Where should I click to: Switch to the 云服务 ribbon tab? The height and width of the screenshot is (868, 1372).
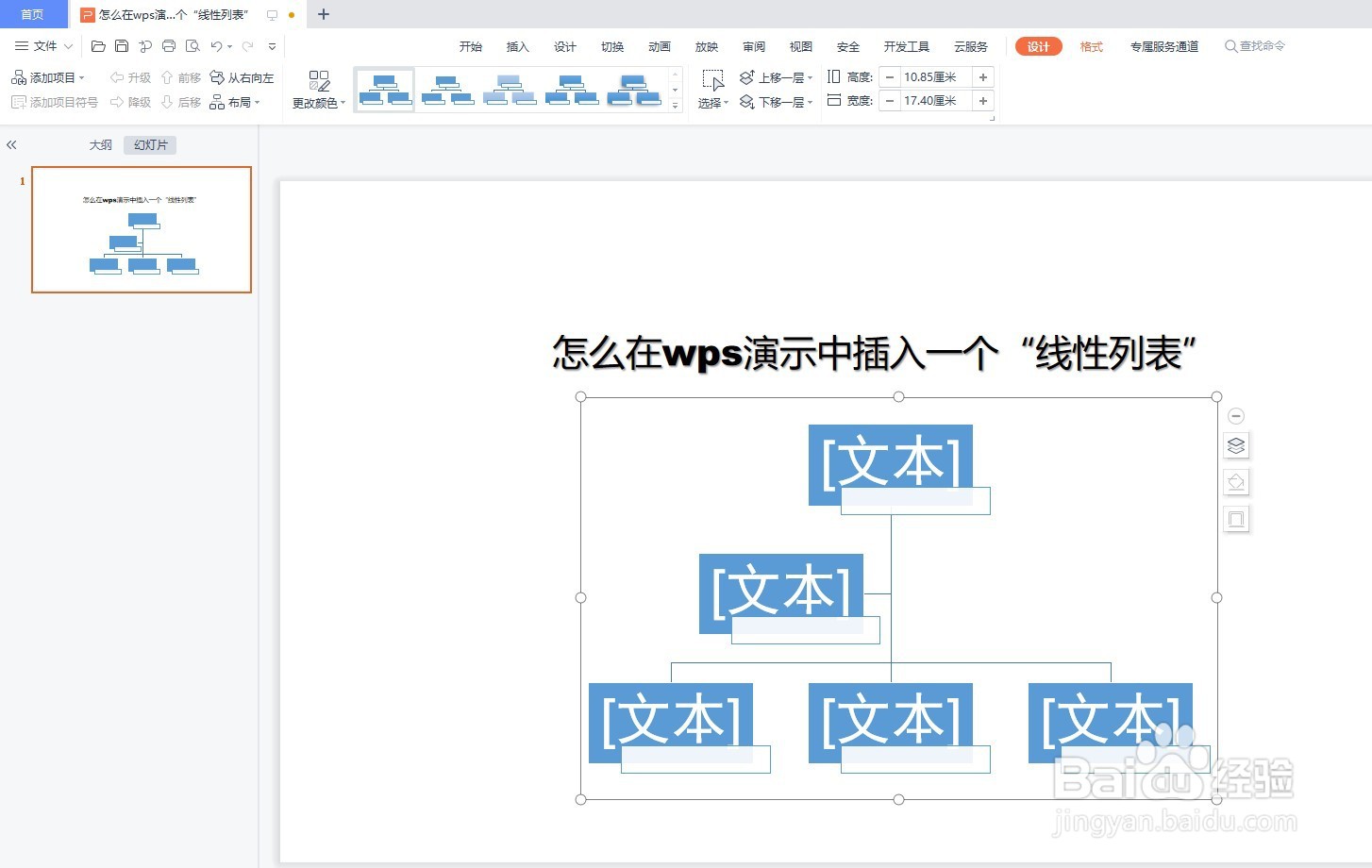pos(971,46)
